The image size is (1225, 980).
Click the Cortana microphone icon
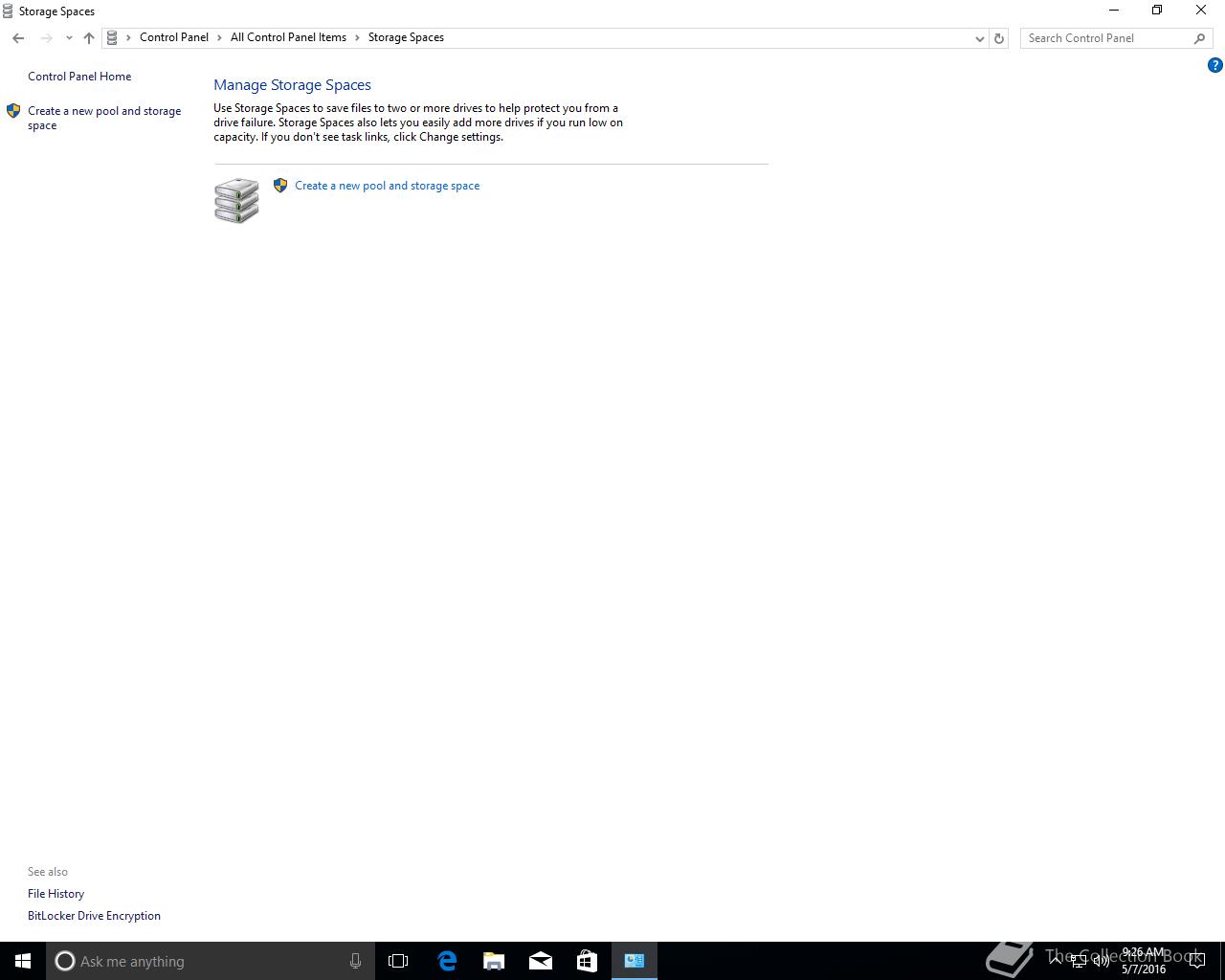355,961
